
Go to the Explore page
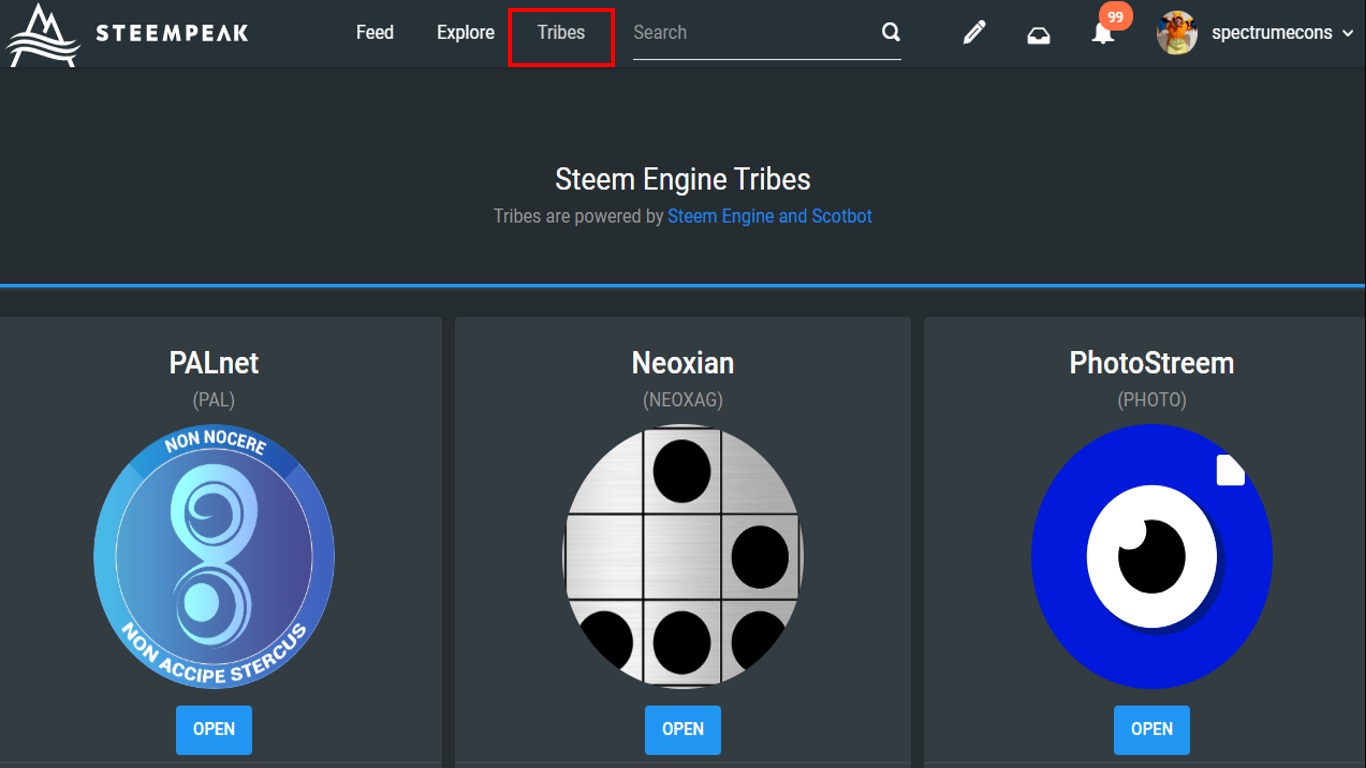click(x=466, y=32)
